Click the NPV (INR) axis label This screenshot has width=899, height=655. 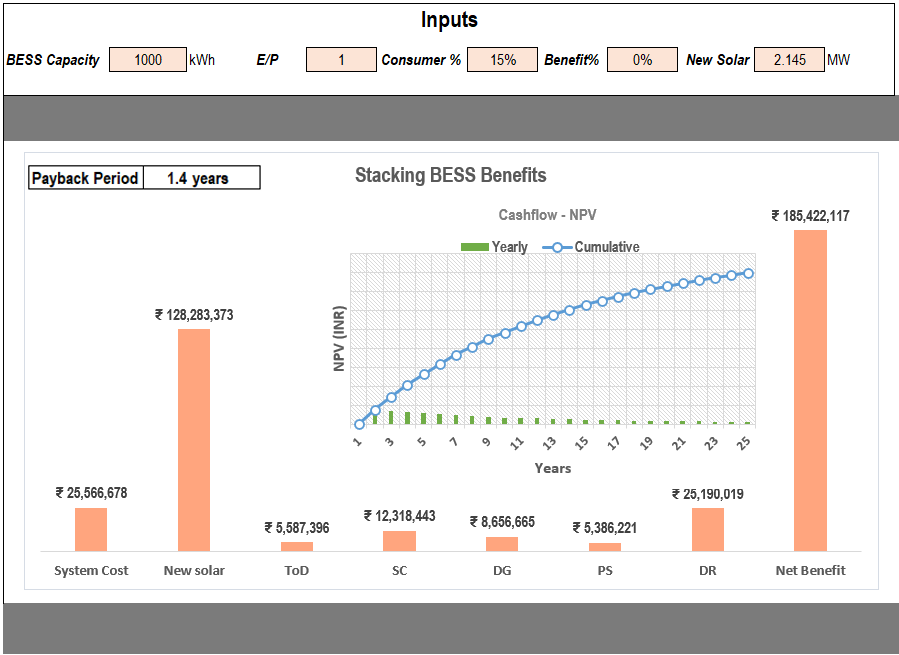[339, 340]
